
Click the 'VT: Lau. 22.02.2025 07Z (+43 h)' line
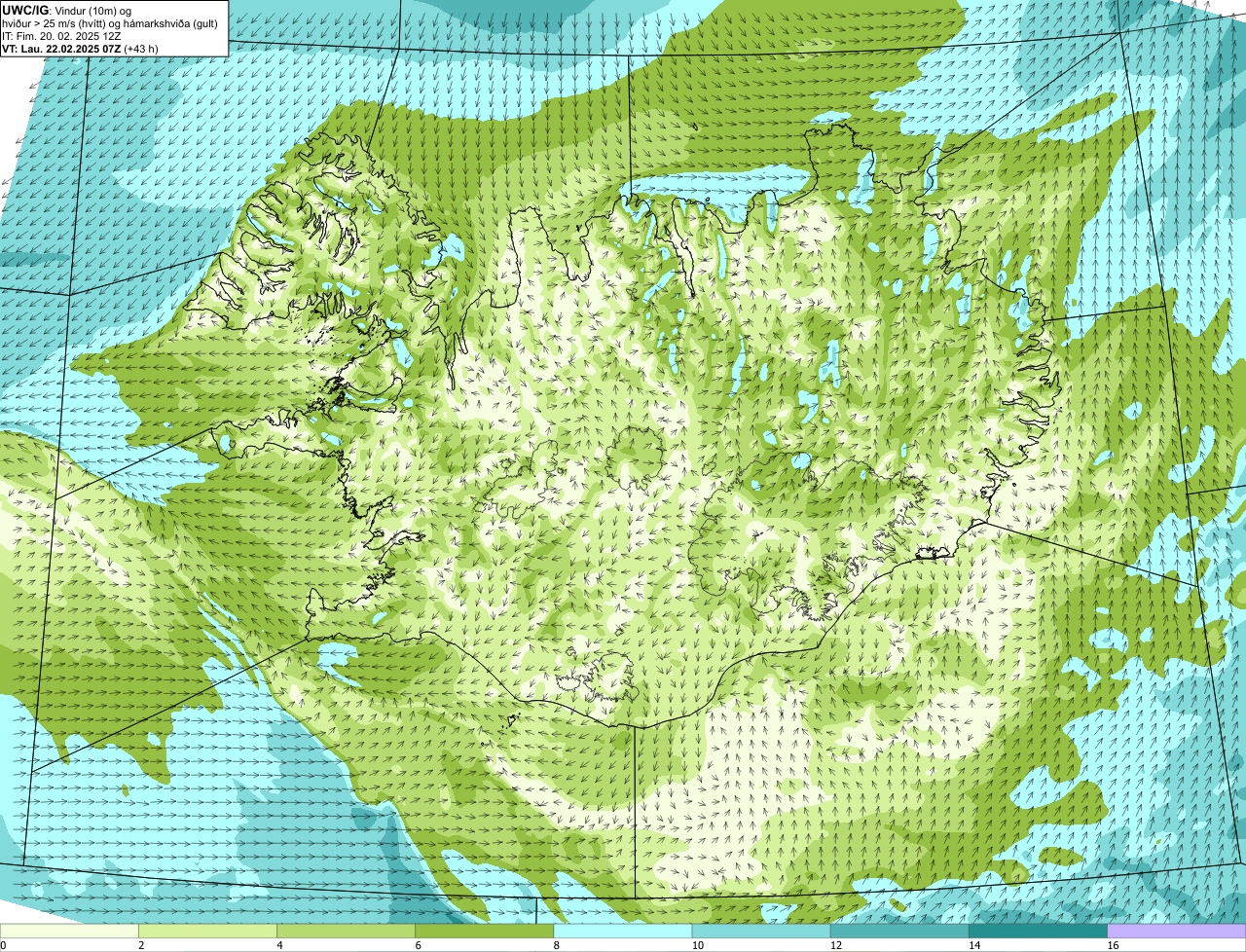[81, 48]
